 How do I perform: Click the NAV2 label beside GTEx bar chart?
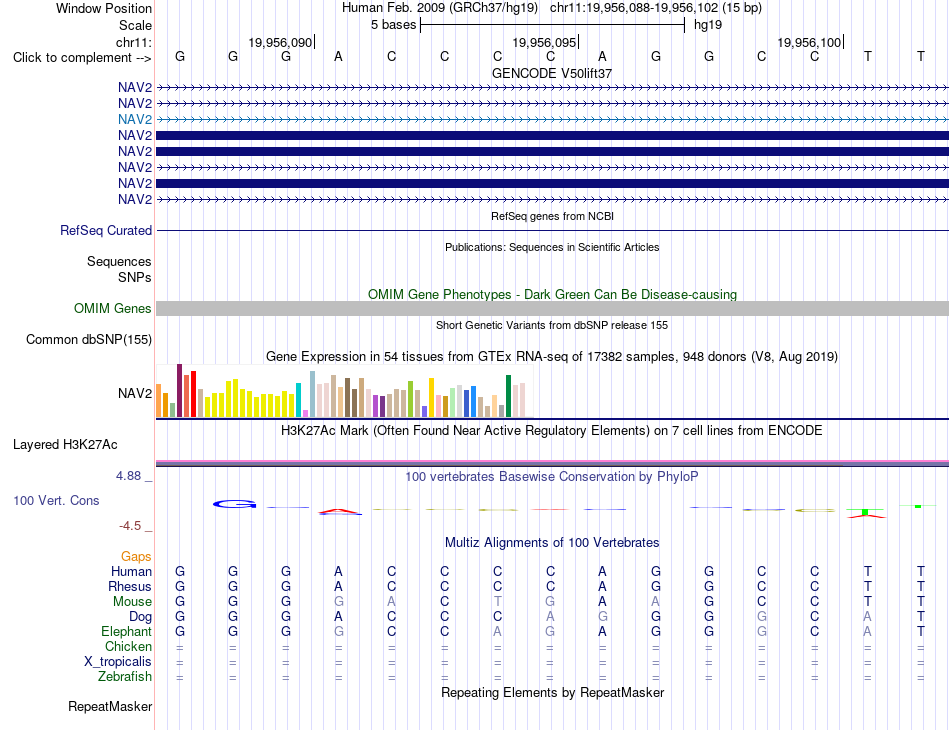point(135,393)
